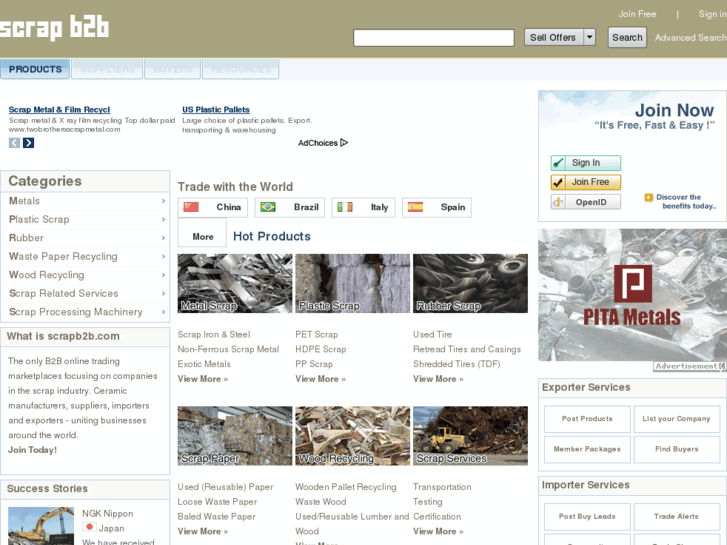This screenshot has width=727, height=545.
Task: Expand the Rubber category chevron
Action: pyautogui.click(x=163, y=238)
